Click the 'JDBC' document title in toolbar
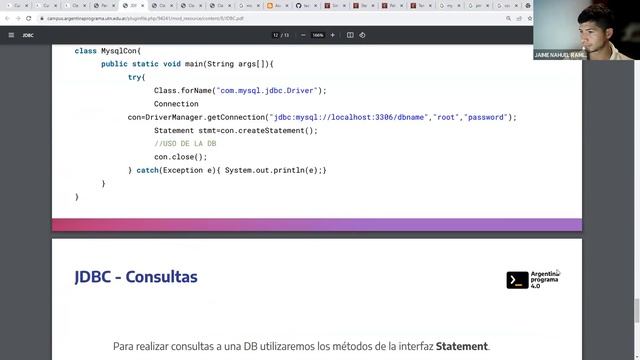The height and width of the screenshot is (360, 640). click(x=28, y=36)
